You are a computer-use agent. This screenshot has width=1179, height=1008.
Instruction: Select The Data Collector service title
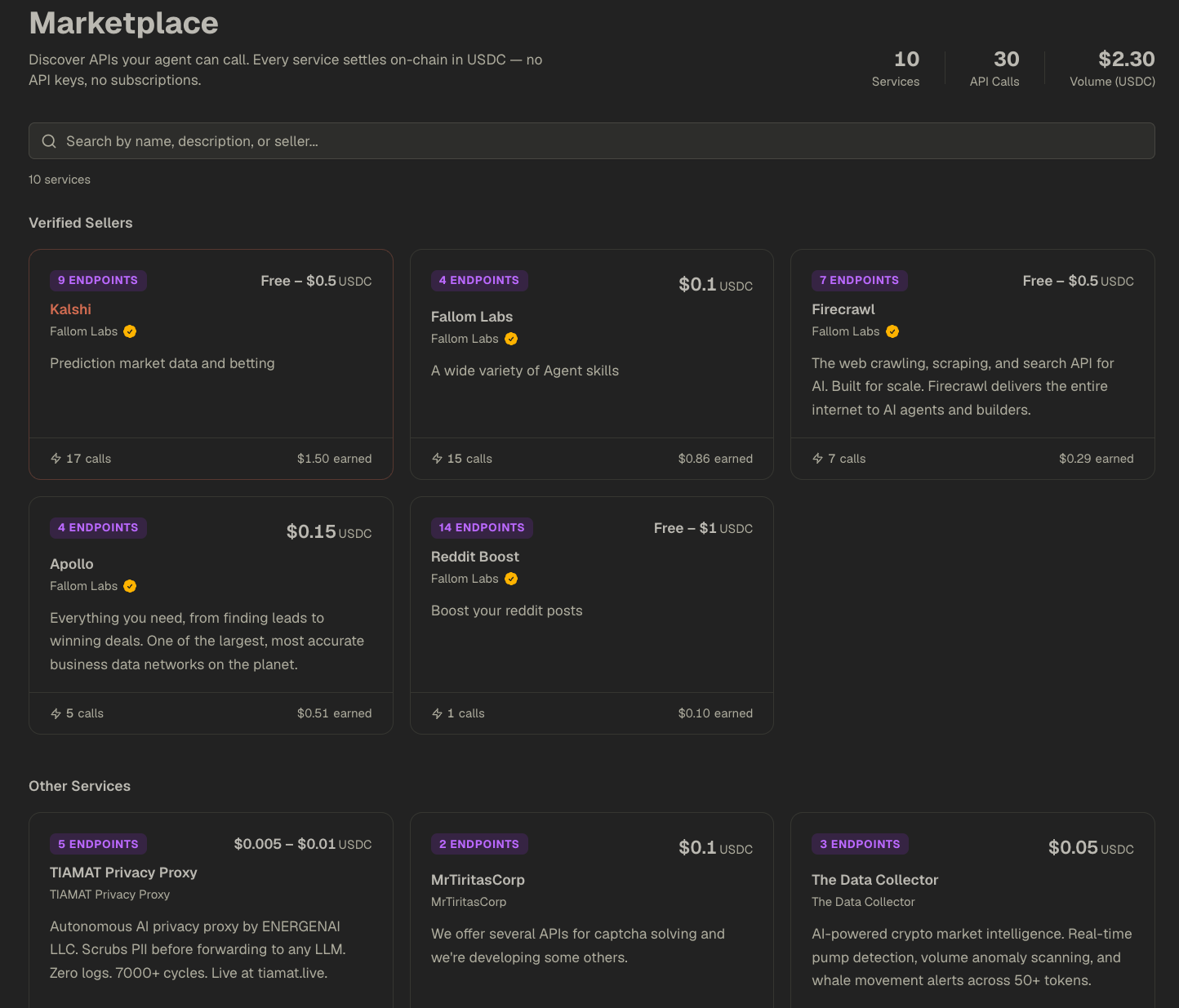pyautogui.click(x=874, y=880)
